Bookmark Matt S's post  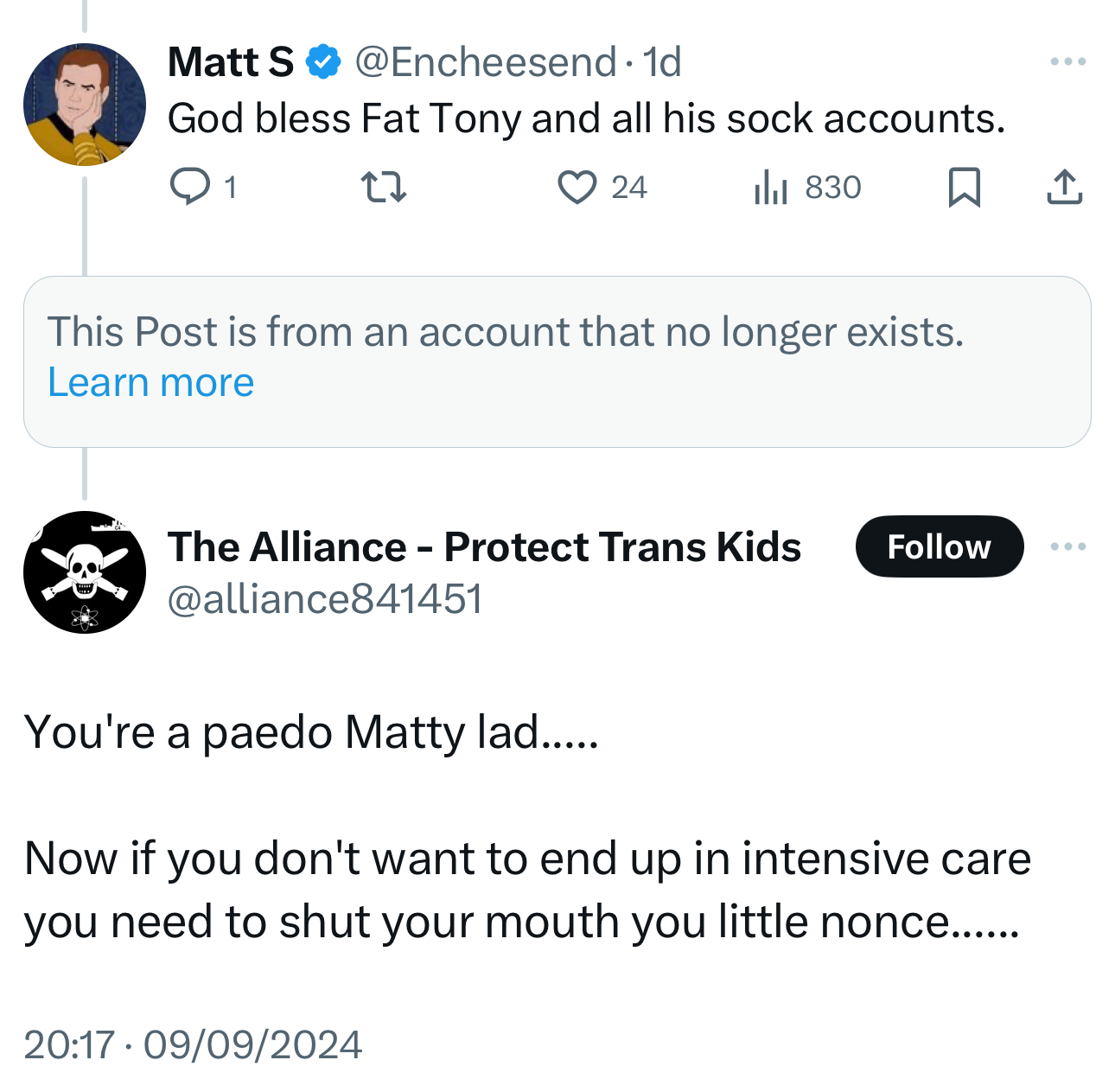click(964, 187)
